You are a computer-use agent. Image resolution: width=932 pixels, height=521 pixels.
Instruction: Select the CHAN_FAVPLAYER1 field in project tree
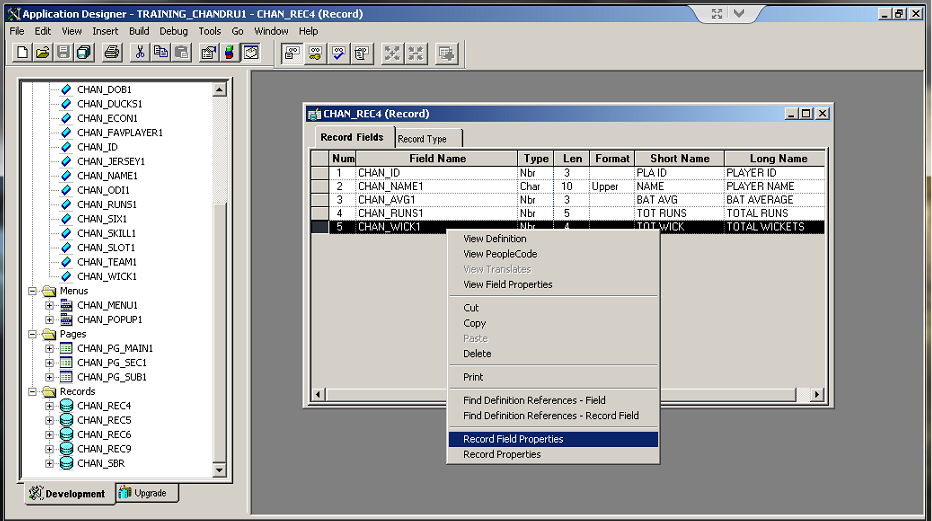tap(119, 132)
